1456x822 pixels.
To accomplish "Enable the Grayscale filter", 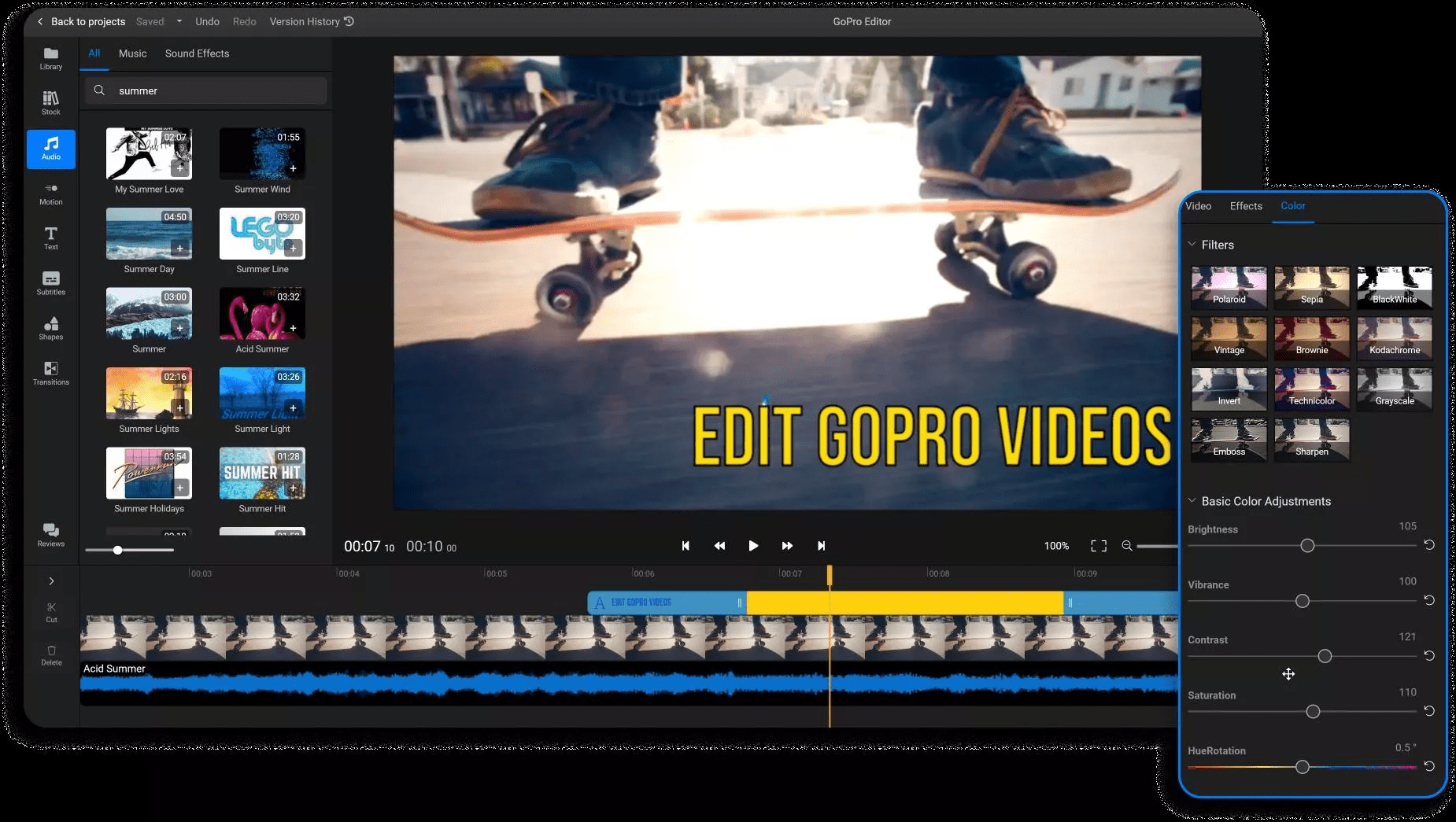I will coord(1394,389).
